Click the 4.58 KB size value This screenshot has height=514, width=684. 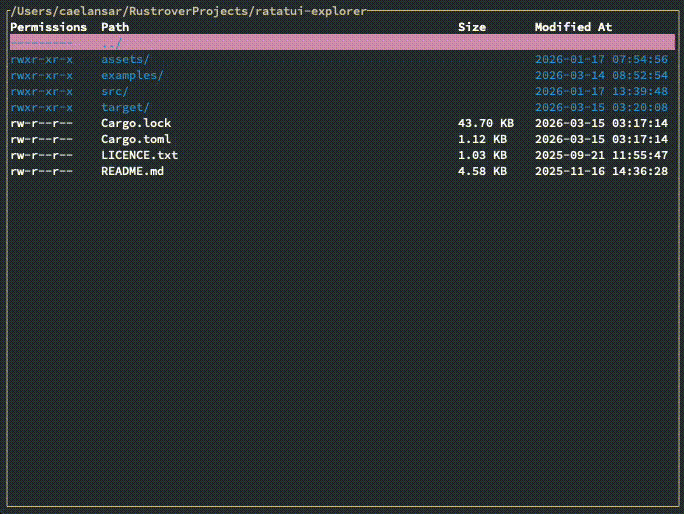[482, 171]
